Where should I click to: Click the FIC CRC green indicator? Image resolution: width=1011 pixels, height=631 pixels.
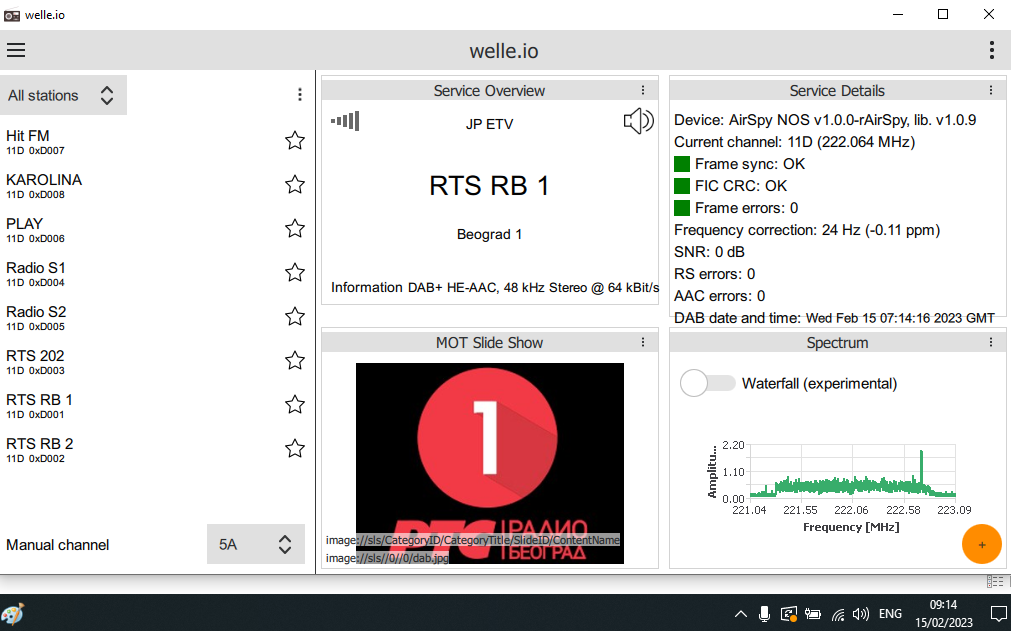pos(682,186)
